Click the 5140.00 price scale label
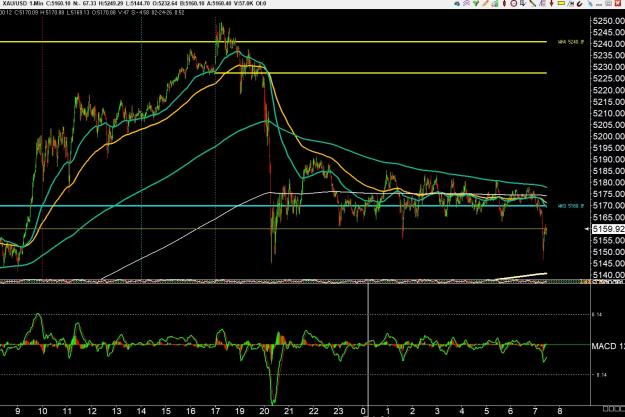This screenshot has height=417, width=625. click(x=609, y=275)
